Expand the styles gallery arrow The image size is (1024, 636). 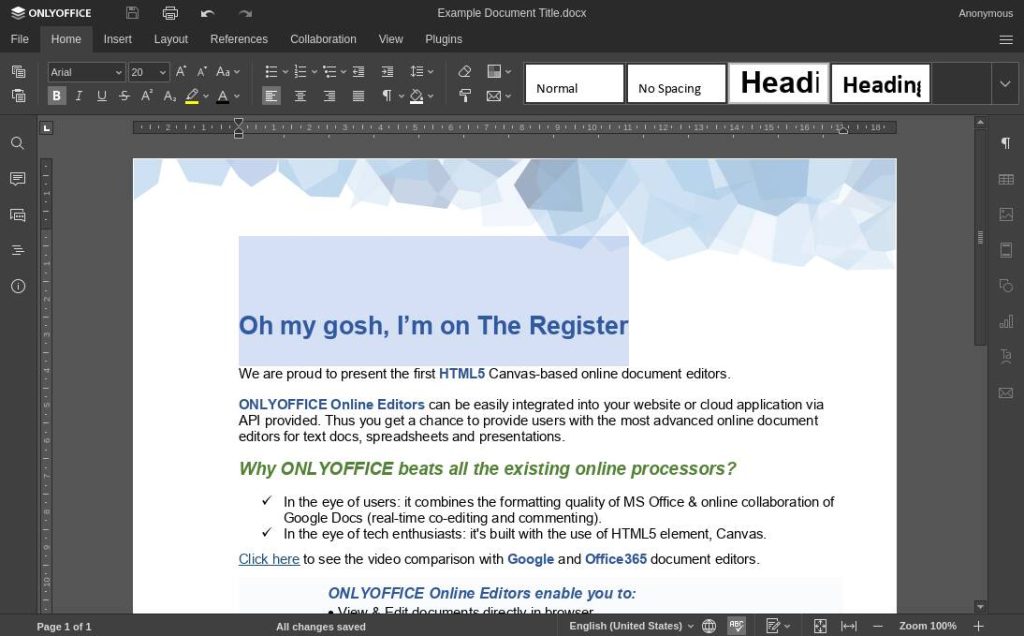click(x=1004, y=84)
